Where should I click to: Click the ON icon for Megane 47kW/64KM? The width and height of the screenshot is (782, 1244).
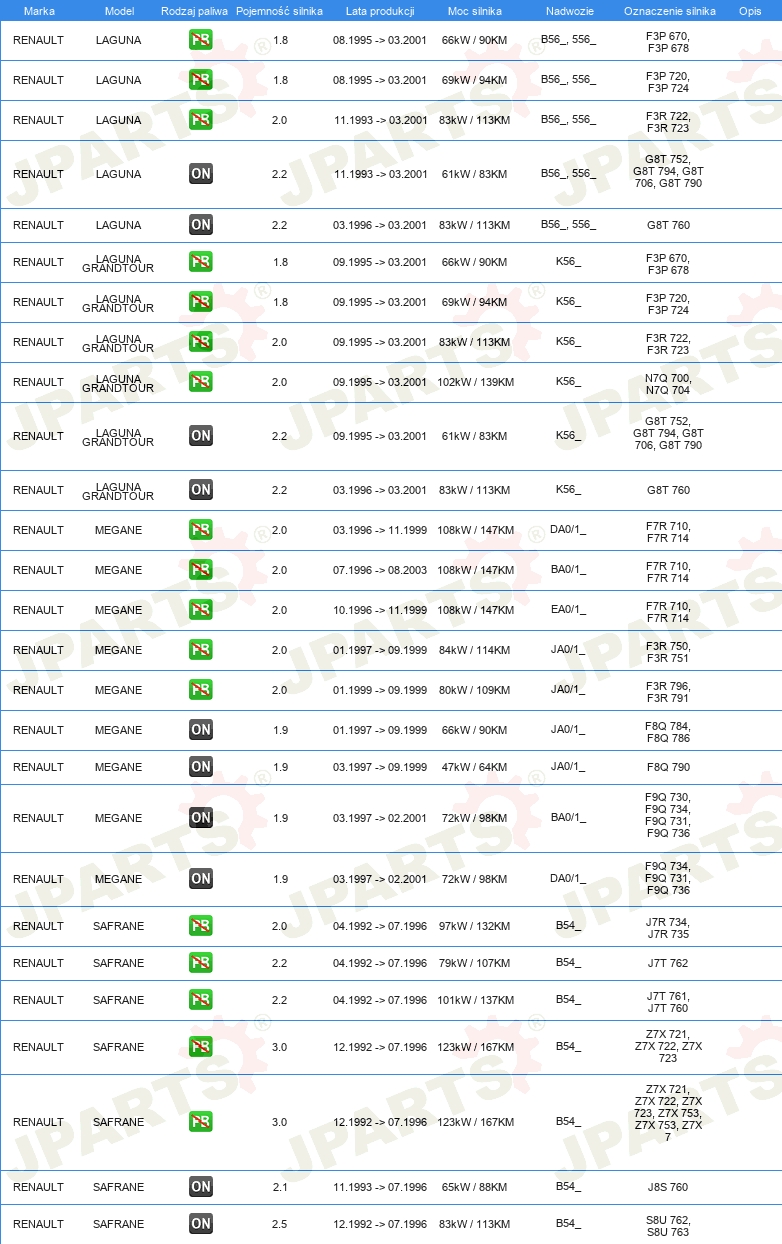pyautogui.click(x=201, y=767)
